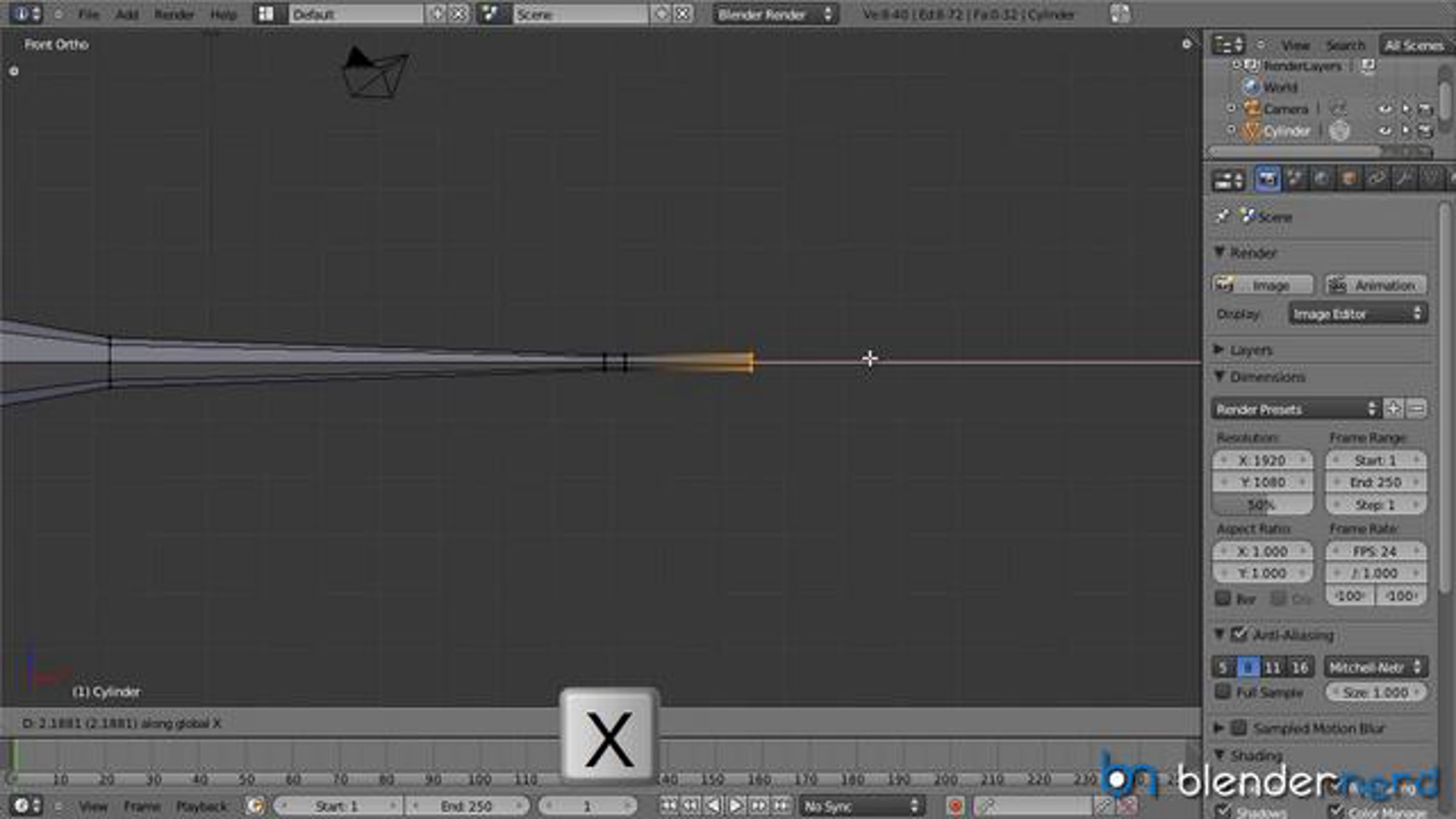The image size is (1456, 819).
Task: Open the Constraints properties tab icon
Action: coord(1377,179)
